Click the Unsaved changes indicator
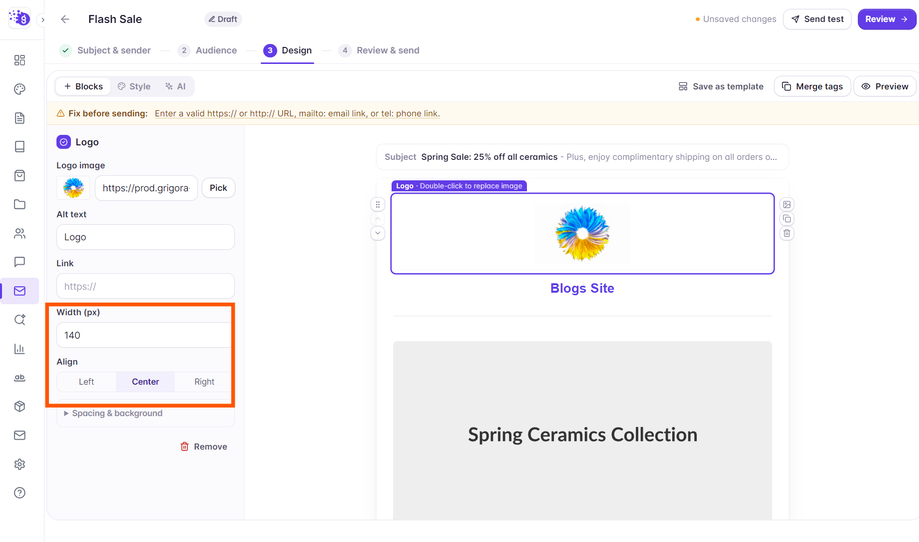919x542 pixels. (x=736, y=19)
